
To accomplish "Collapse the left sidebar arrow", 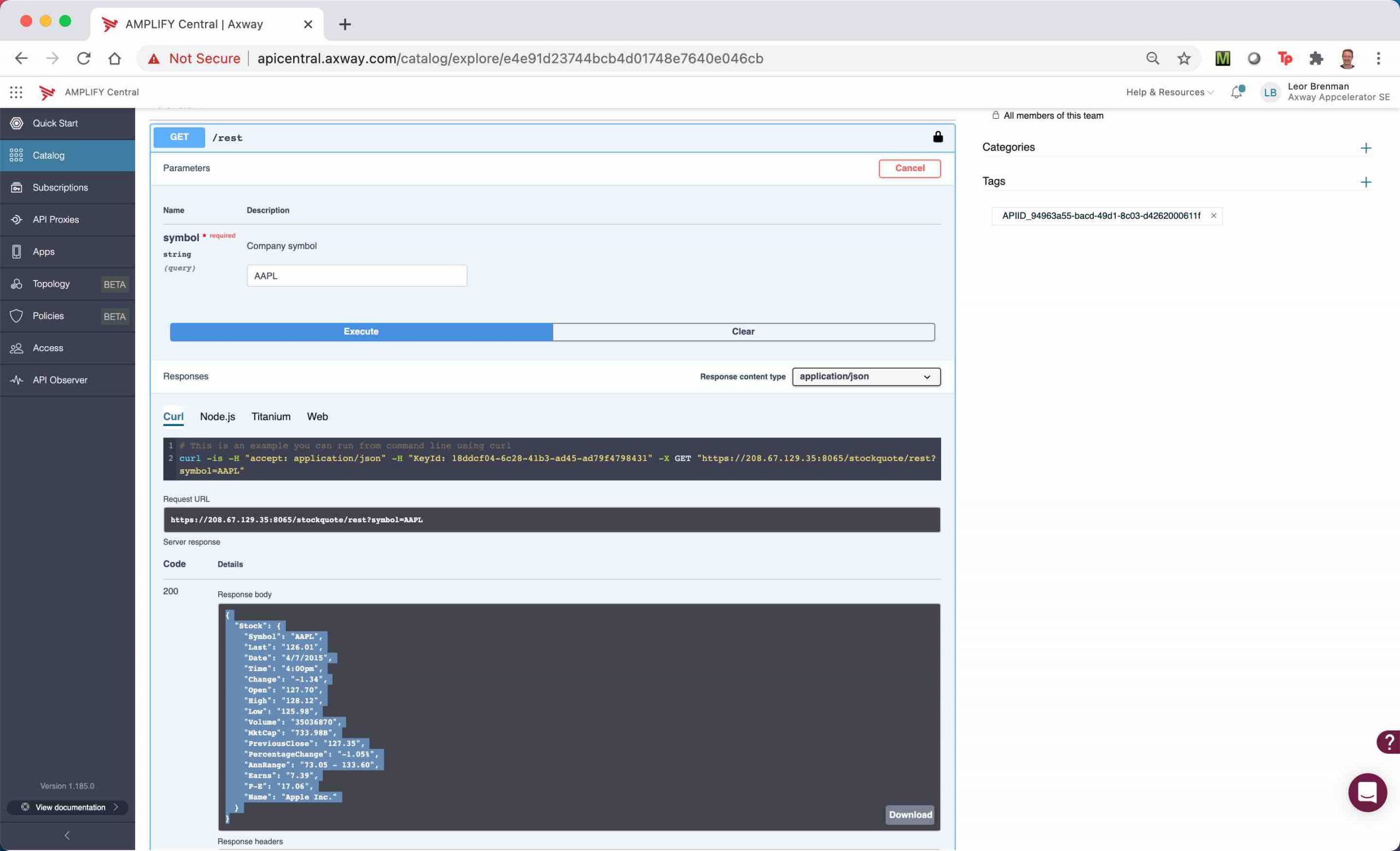I will (67, 835).
